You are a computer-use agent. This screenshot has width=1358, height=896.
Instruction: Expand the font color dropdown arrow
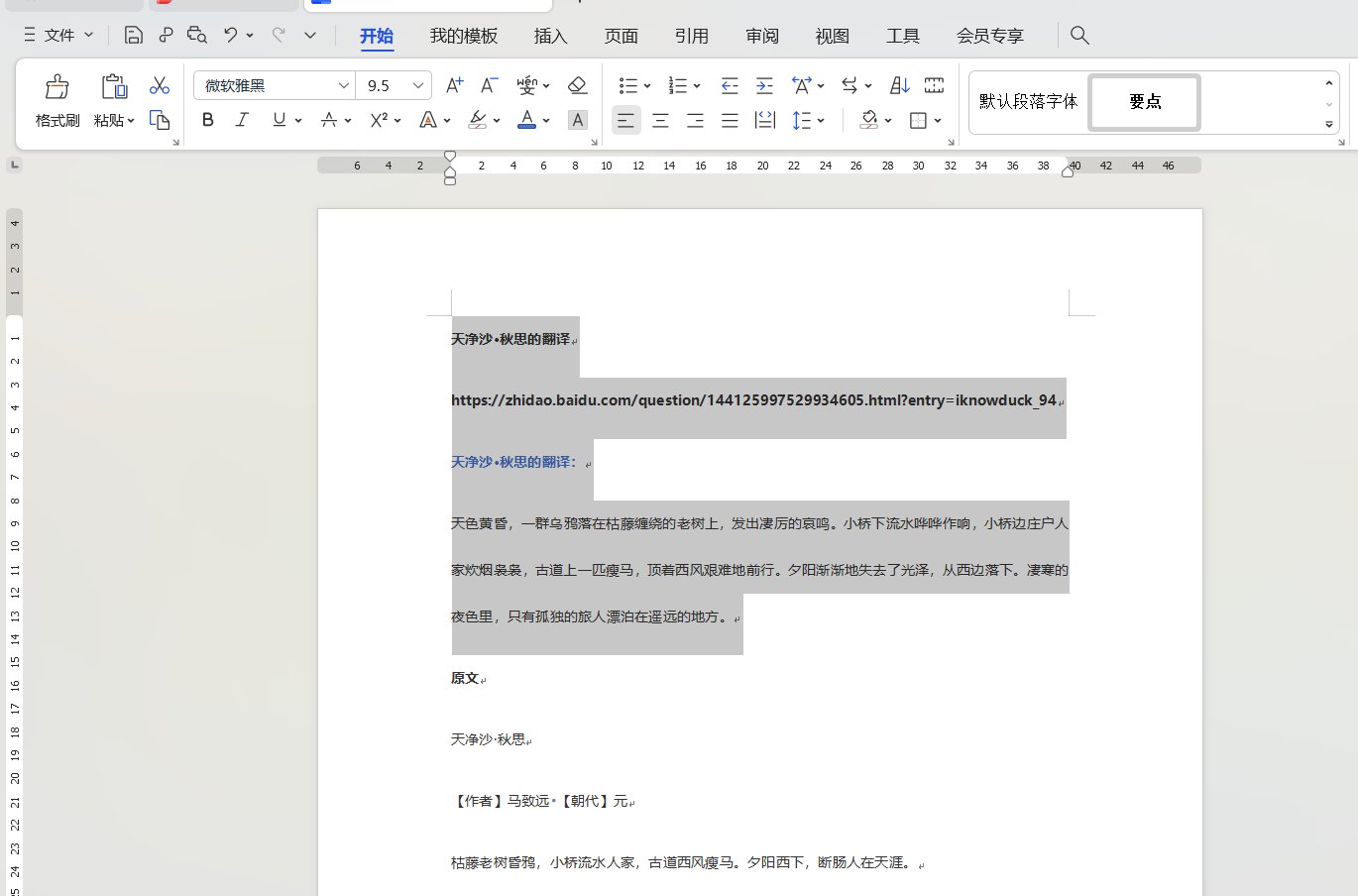pyautogui.click(x=546, y=120)
